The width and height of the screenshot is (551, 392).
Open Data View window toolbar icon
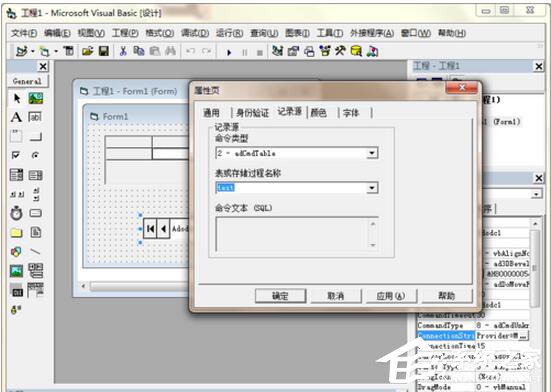(x=356, y=52)
